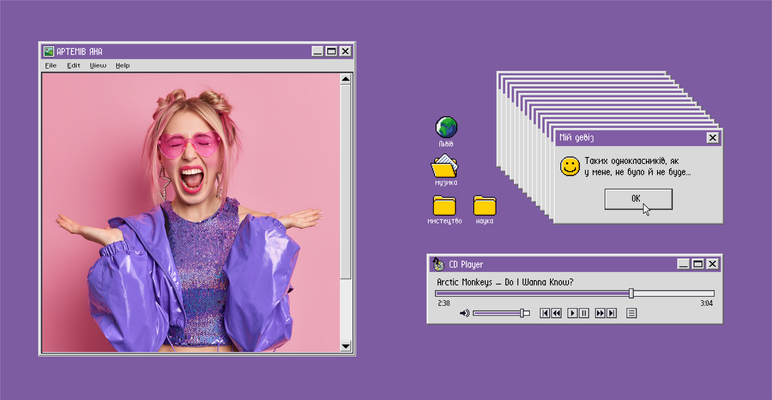The image size is (772, 400).
Task: Pause the Arctic Monkeys track
Action: 584,313
